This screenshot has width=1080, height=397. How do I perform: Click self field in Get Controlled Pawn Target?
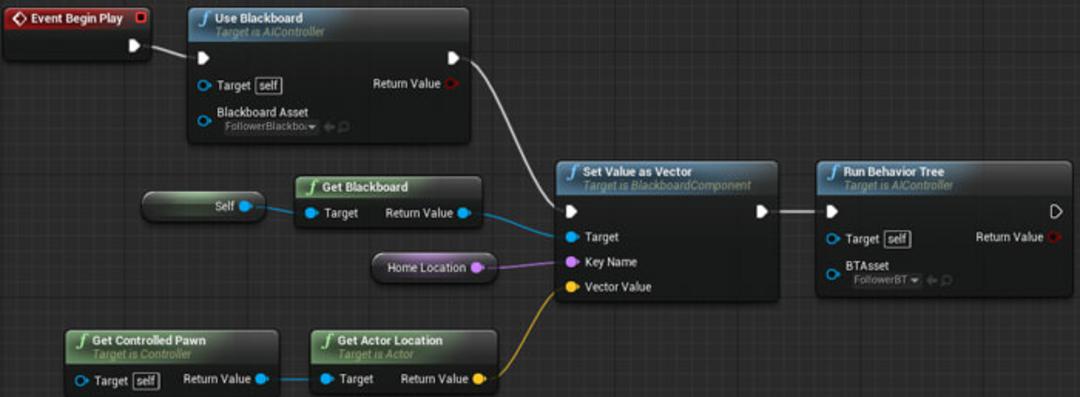coord(146,381)
